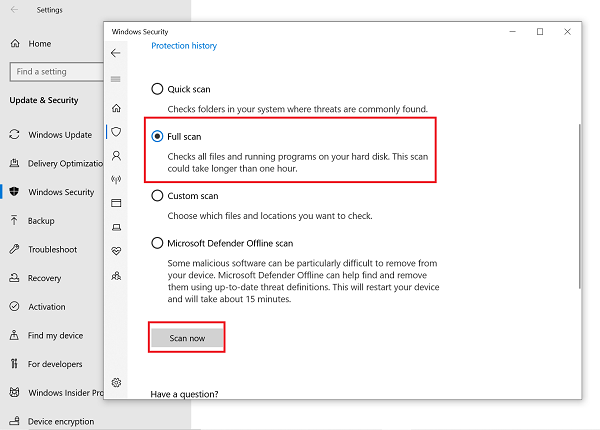Image resolution: width=600 pixels, height=430 pixels.
Task: Select the Full scan radio button
Action: click(157, 134)
